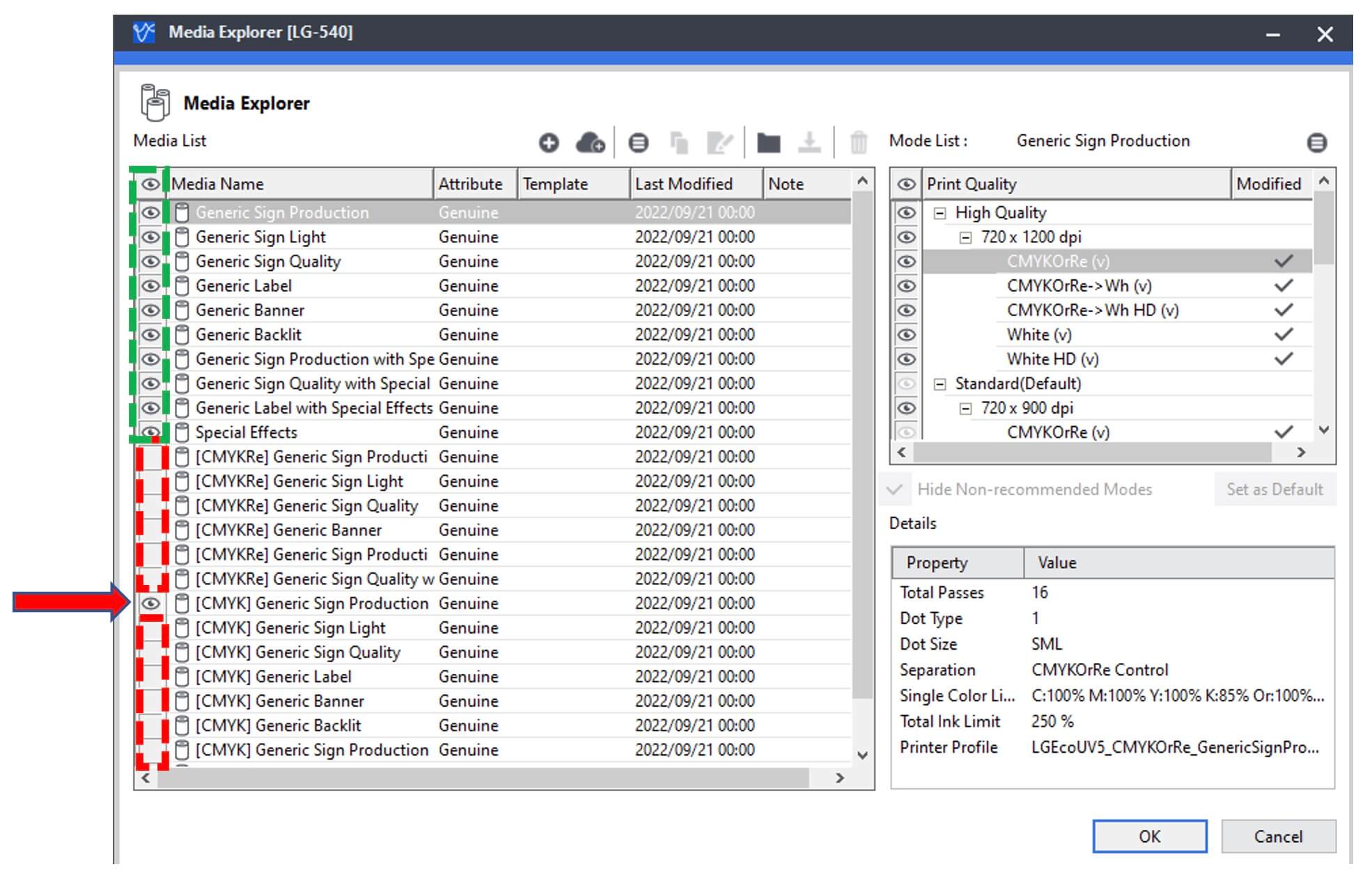The height and width of the screenshot is (876, 1372).
Task: Toggle visibility eye for Generic Sign Light
Action: tap(150, 237)
